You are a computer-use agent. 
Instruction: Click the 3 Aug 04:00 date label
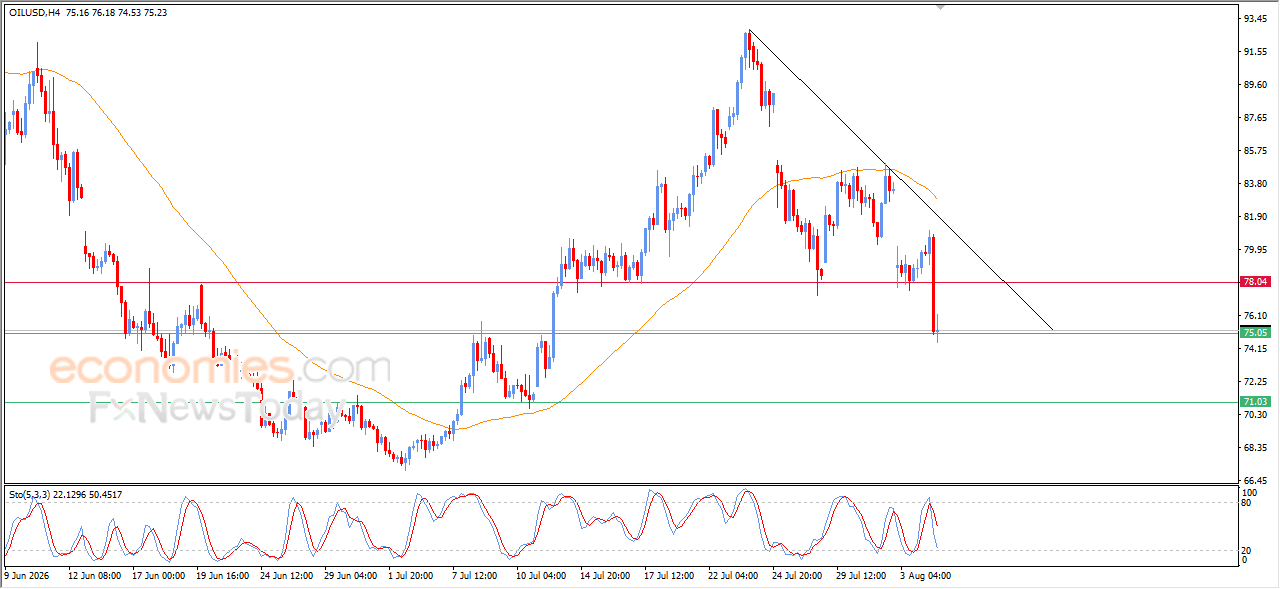(923, 576)
